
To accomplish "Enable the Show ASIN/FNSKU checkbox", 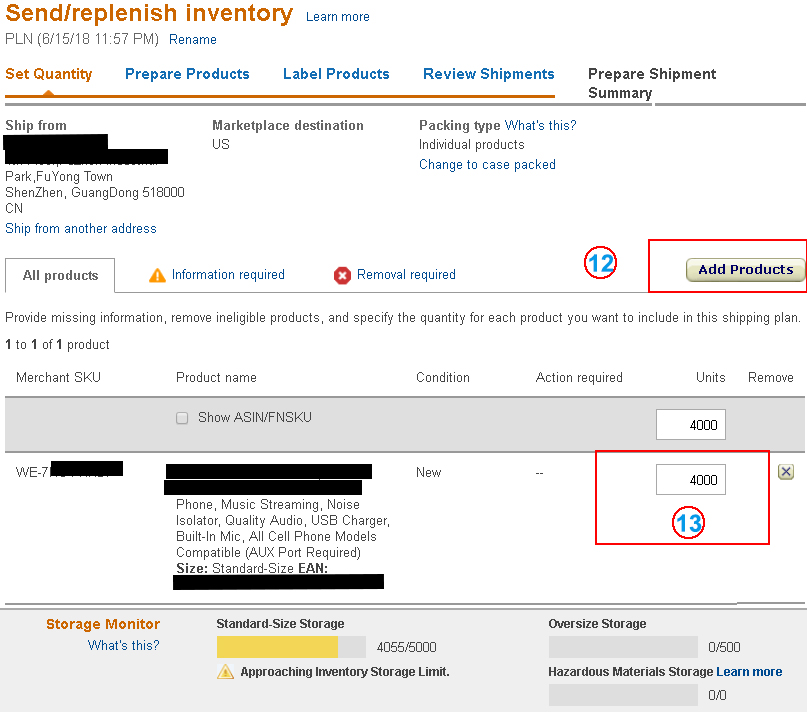I will [182, 418].
